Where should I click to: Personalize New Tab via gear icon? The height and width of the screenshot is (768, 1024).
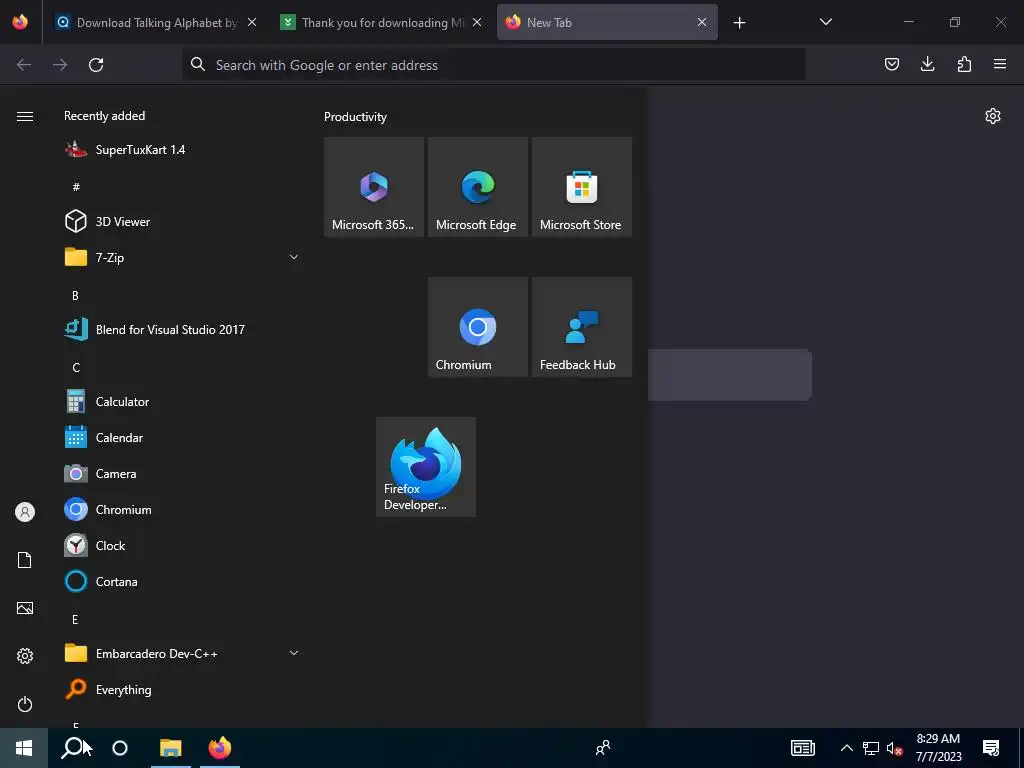coord(993,116)
